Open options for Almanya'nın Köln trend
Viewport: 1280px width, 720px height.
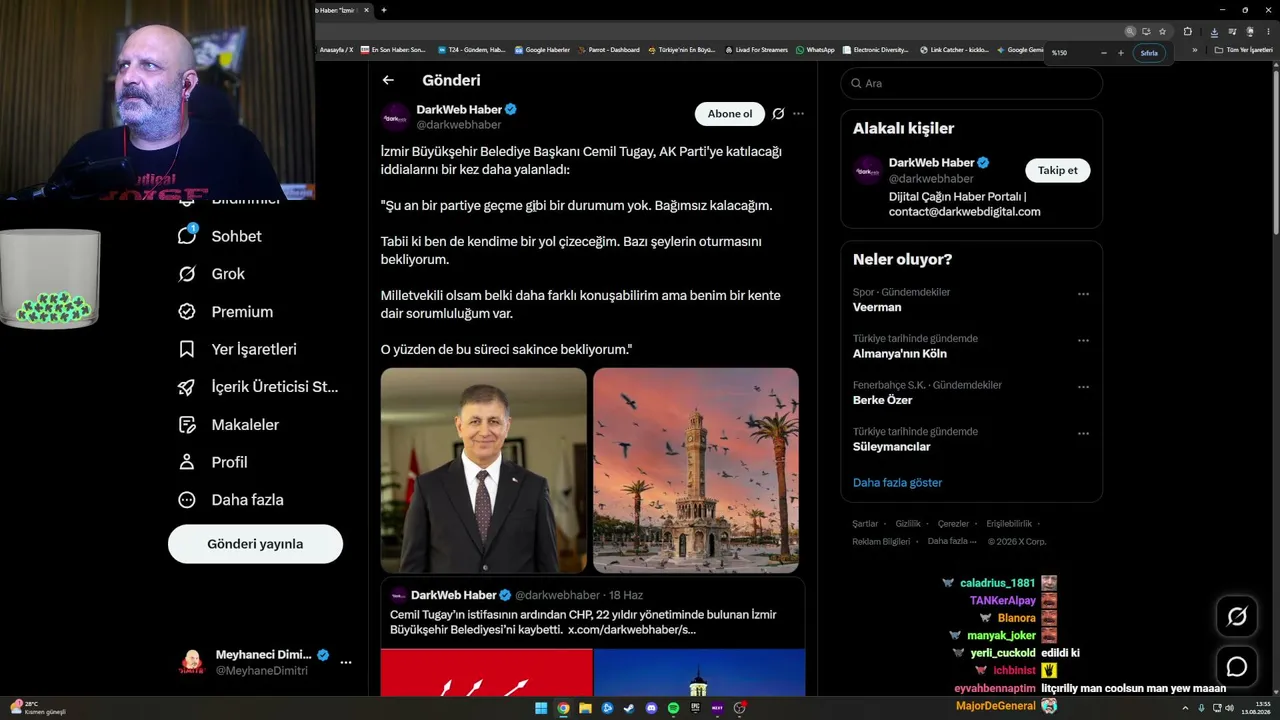pos(1083,340)
